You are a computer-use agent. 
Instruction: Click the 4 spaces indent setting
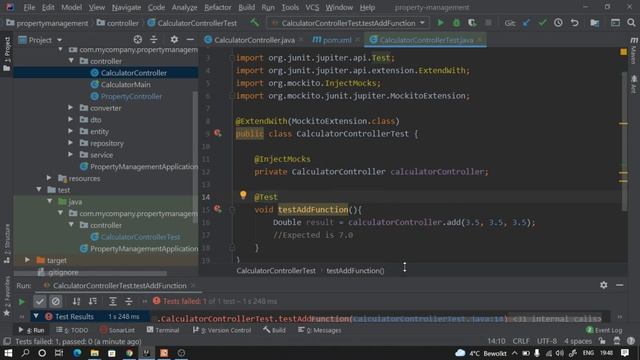pos(578,341)
